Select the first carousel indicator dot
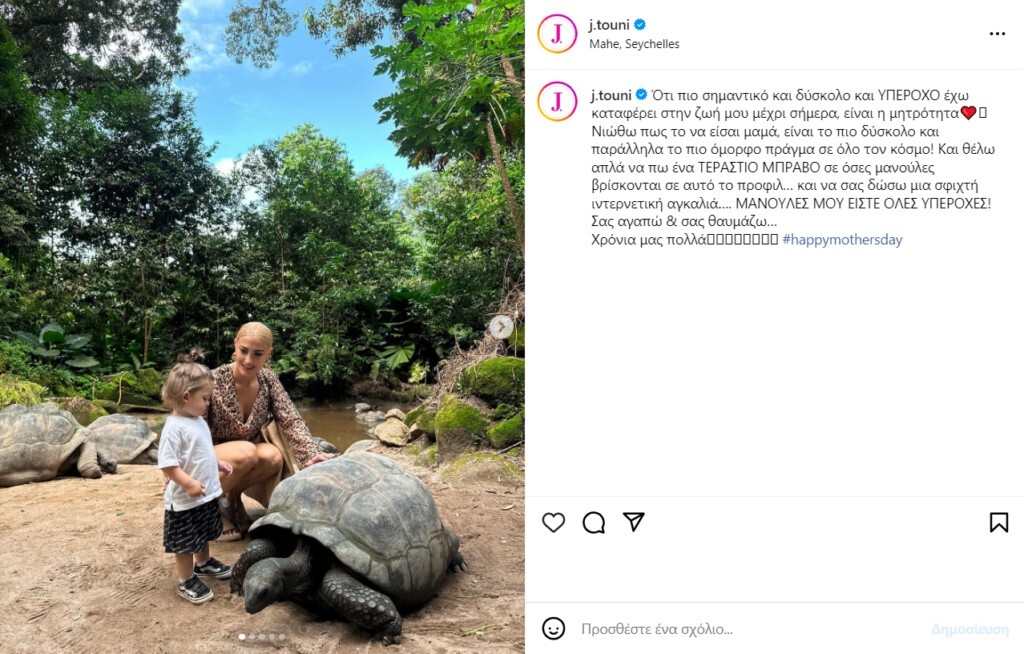This screenshot has width=1024, height=654. click(240, 636)
